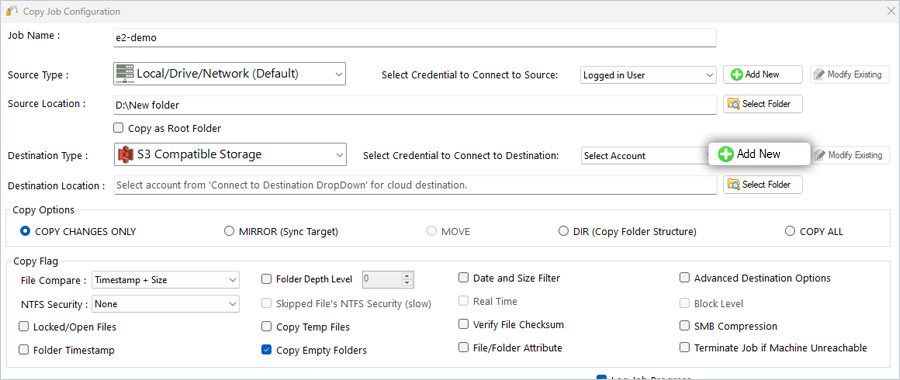
Task: Click the 'File Compare :' label
Action: [53, 281]
